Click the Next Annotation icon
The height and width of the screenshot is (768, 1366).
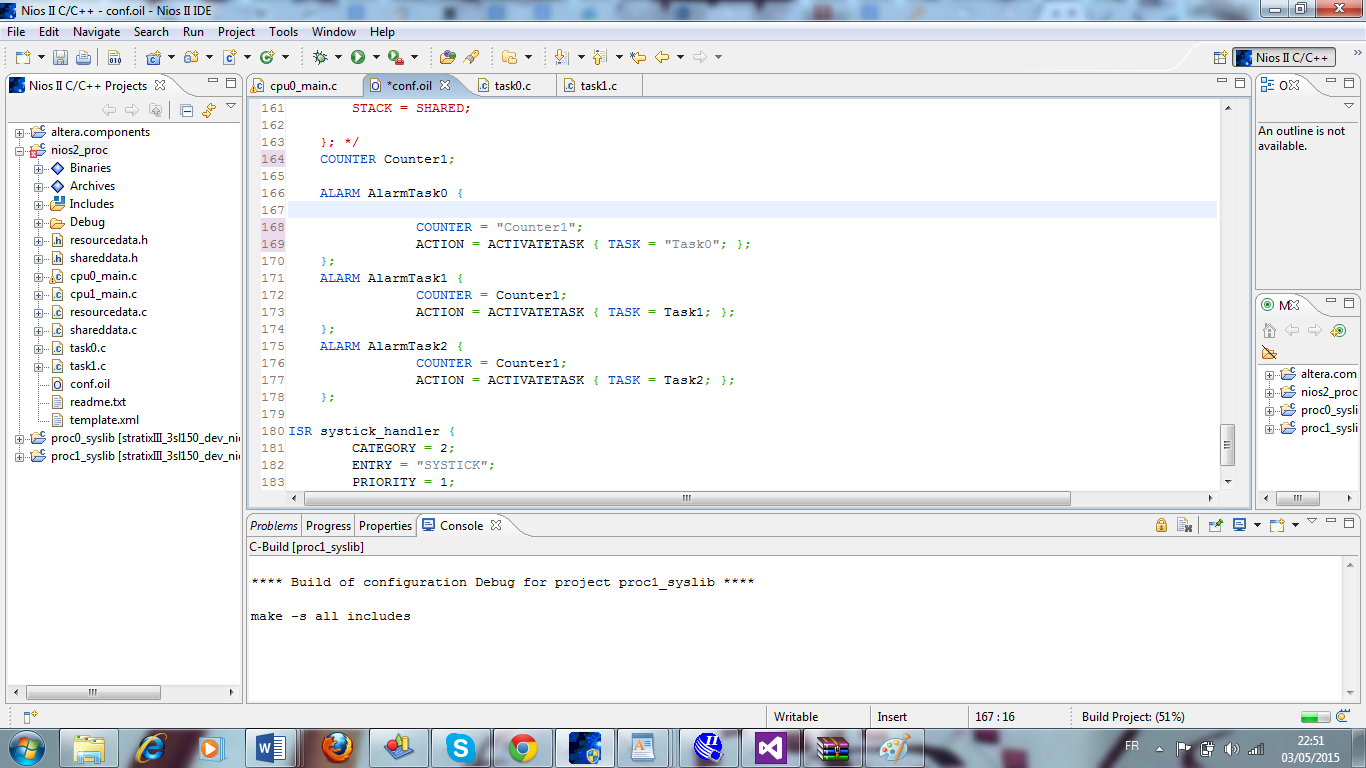tap(561, 57)
